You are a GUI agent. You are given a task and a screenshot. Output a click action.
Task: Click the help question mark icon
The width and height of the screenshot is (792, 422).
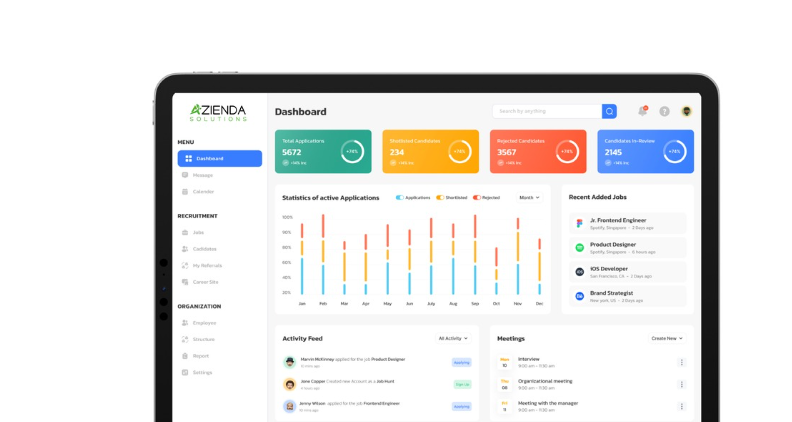[664, 111]
